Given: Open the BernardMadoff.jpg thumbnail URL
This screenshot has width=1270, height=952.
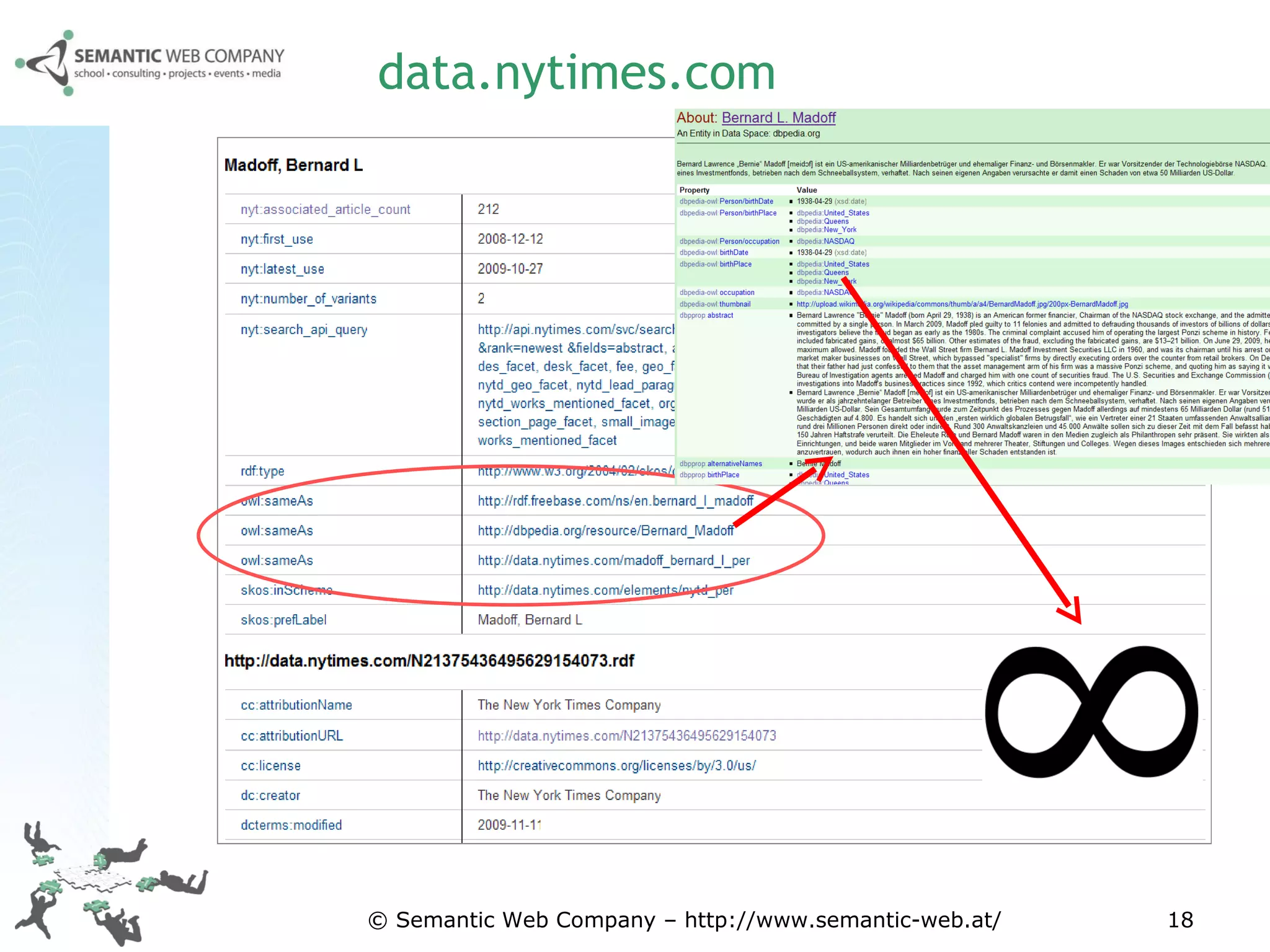Looking at the screenshot, I should [x=962, y=304].
